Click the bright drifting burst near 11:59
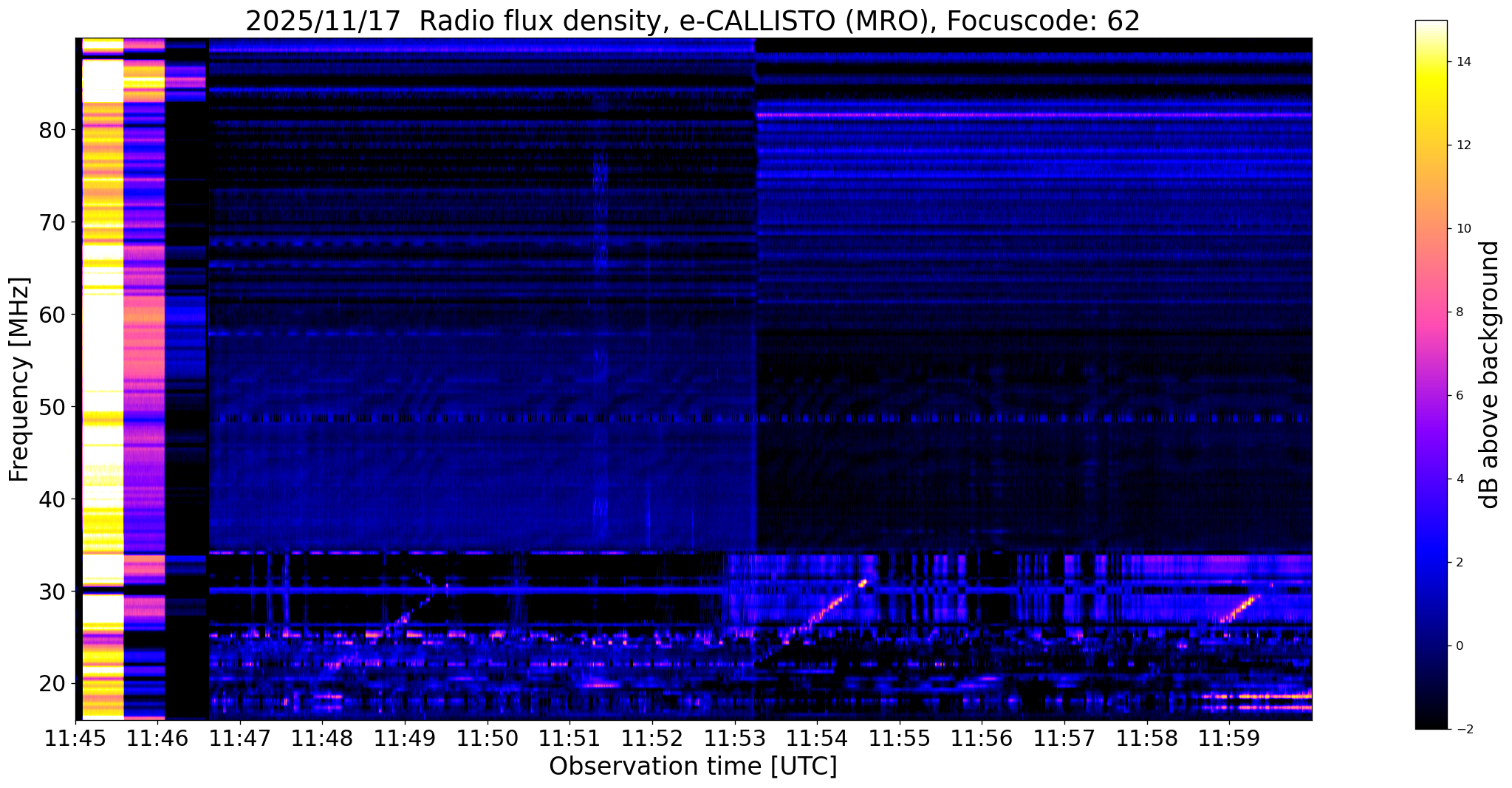This screenshot has height=788, width=1512. pyautogui.click(x=1240, y=609)
